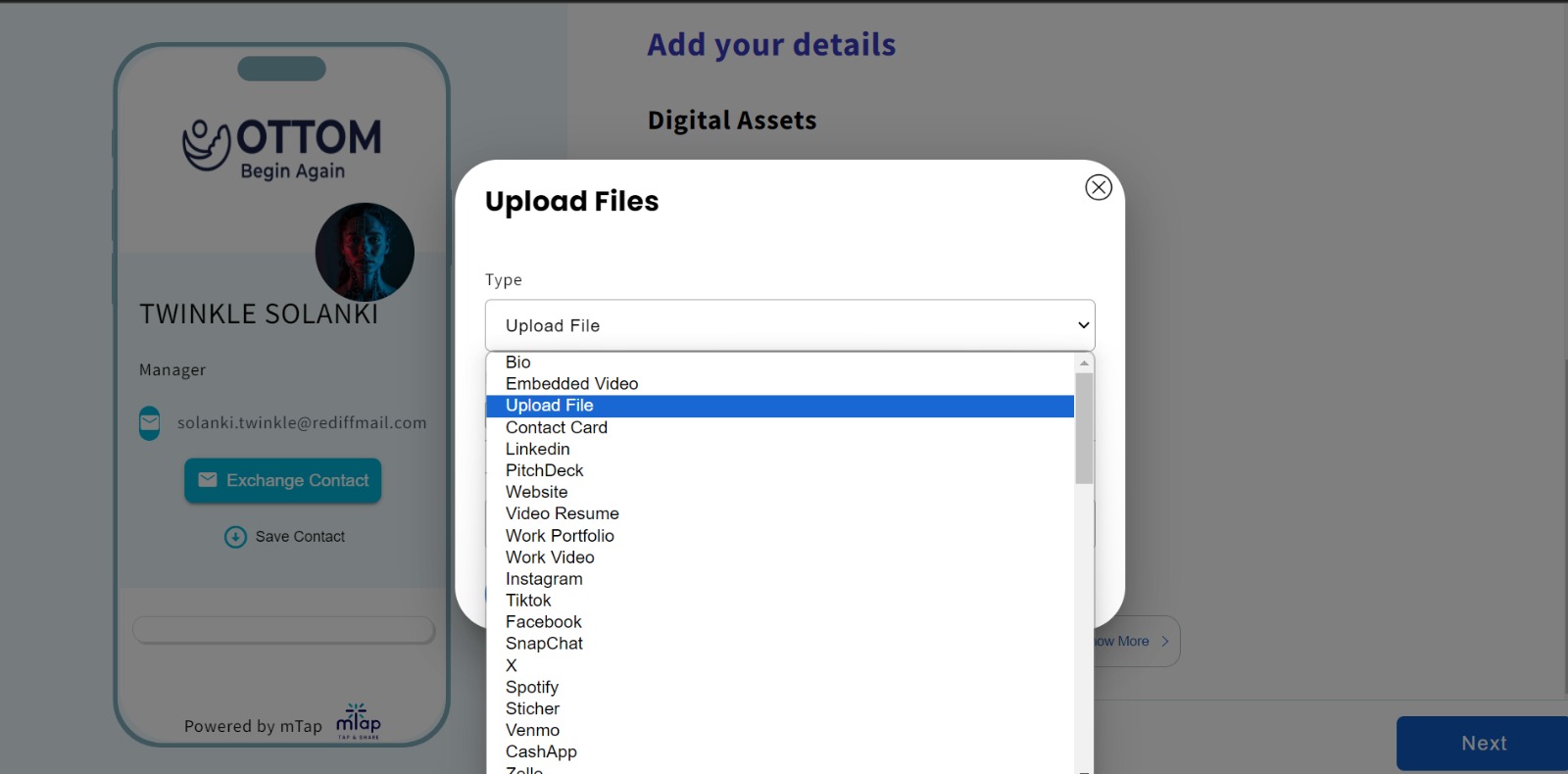The width and height of the screenshot is (1568, 774).
Task: Click the OTTOM Begin Again logo
Action: pos(282,149)
